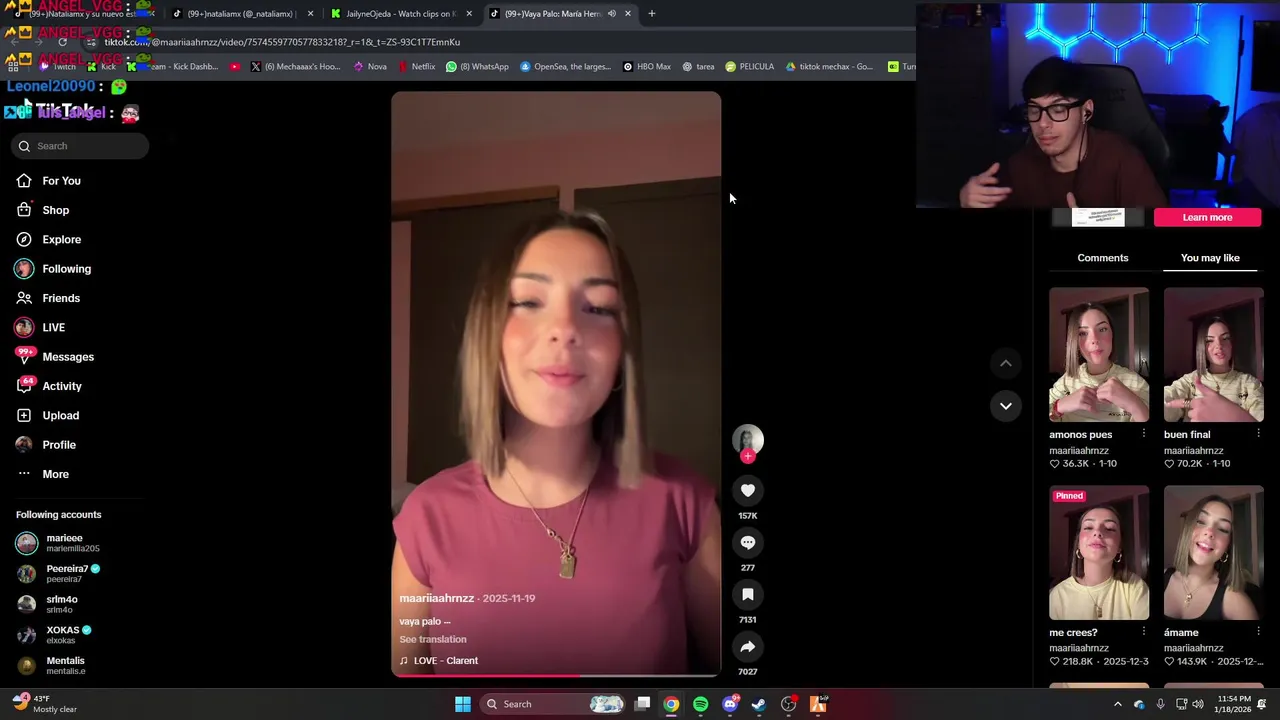Go to the previous video with the up chevron
Image resolution: width=1280 pixels, height=720 pixels.
[1006, 363]
